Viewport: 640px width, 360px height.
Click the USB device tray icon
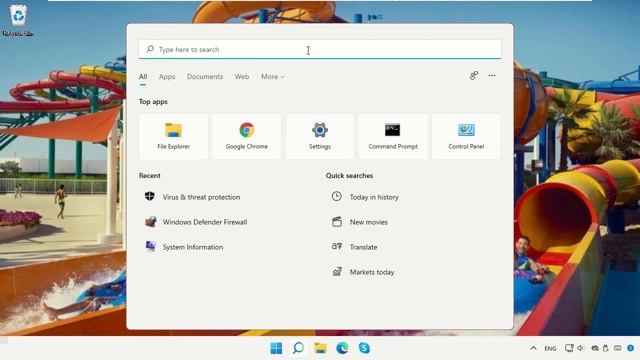(606, 348)
